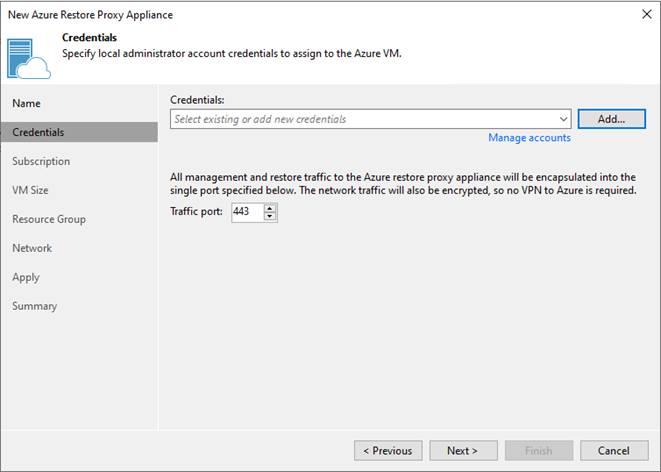Select the Summary step
This screenshot has height=472, width=661.
point(35,306)
